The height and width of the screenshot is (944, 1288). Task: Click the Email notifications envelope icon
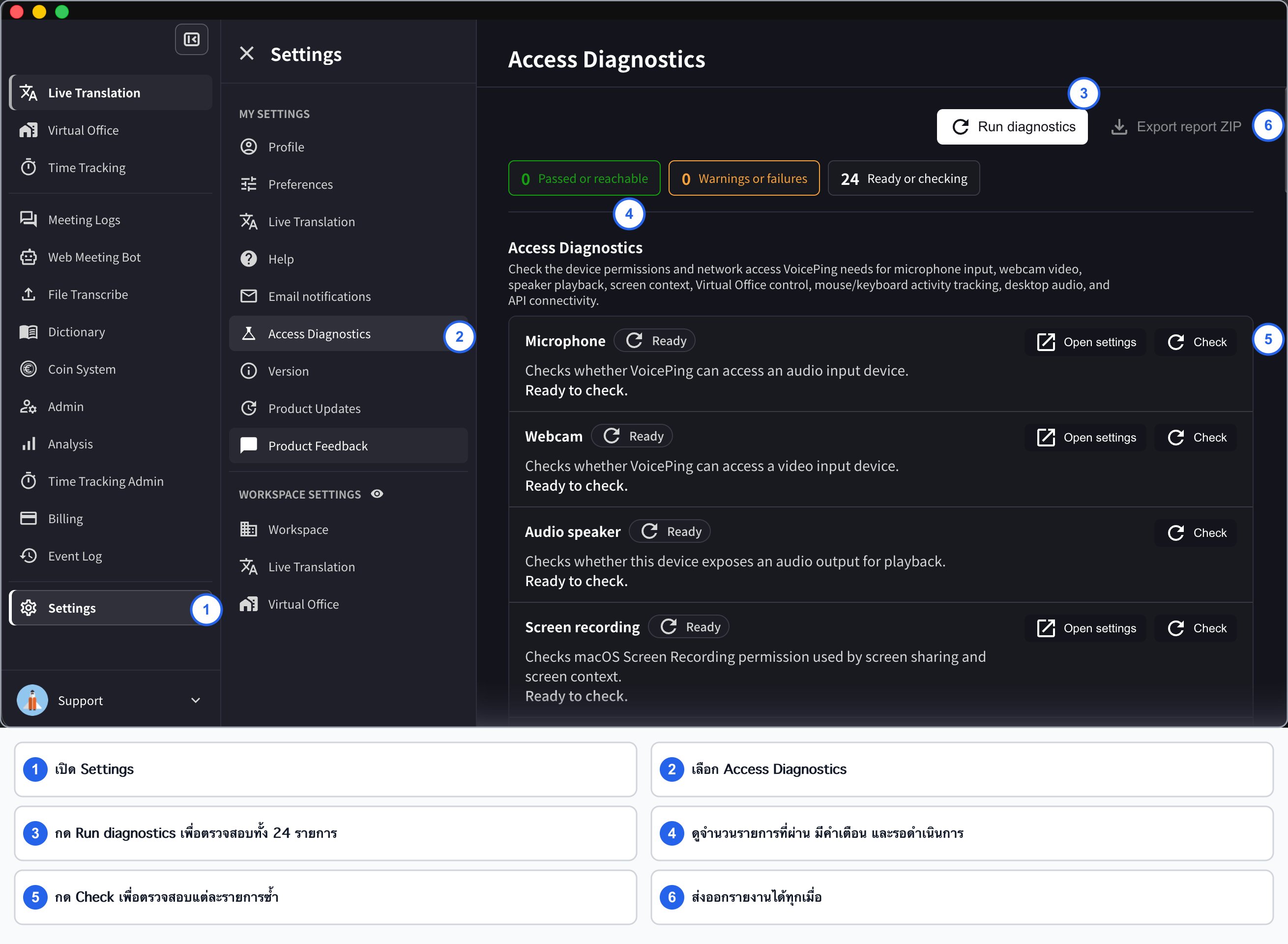pyautogui.click(x=249, y=296)
